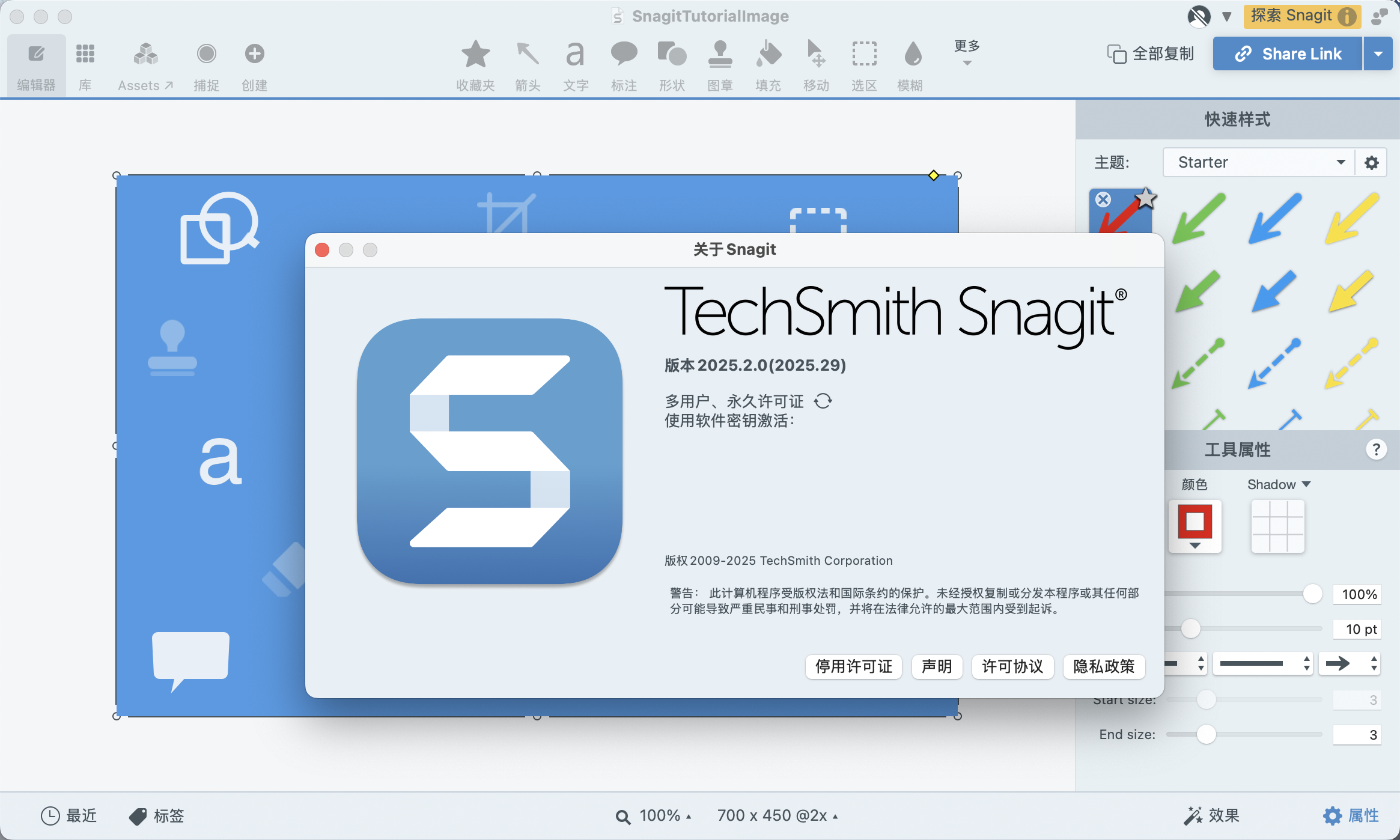Open the arrow end style dropdown
The height and width of the screenshot is (840, 1400).
[x=1350, y=663]
